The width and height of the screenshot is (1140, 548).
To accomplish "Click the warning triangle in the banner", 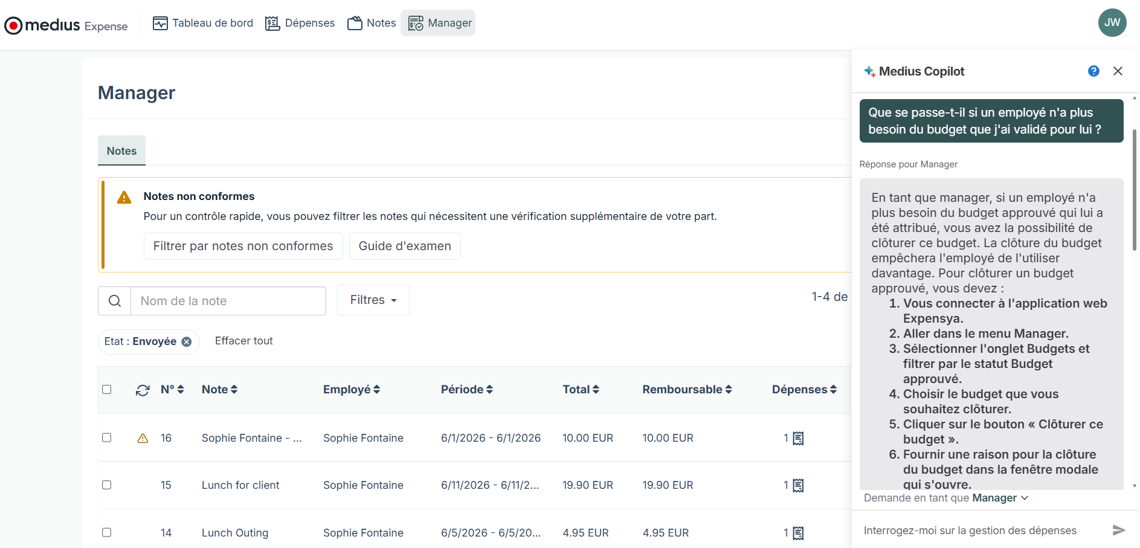I will [x=124, y=197].
